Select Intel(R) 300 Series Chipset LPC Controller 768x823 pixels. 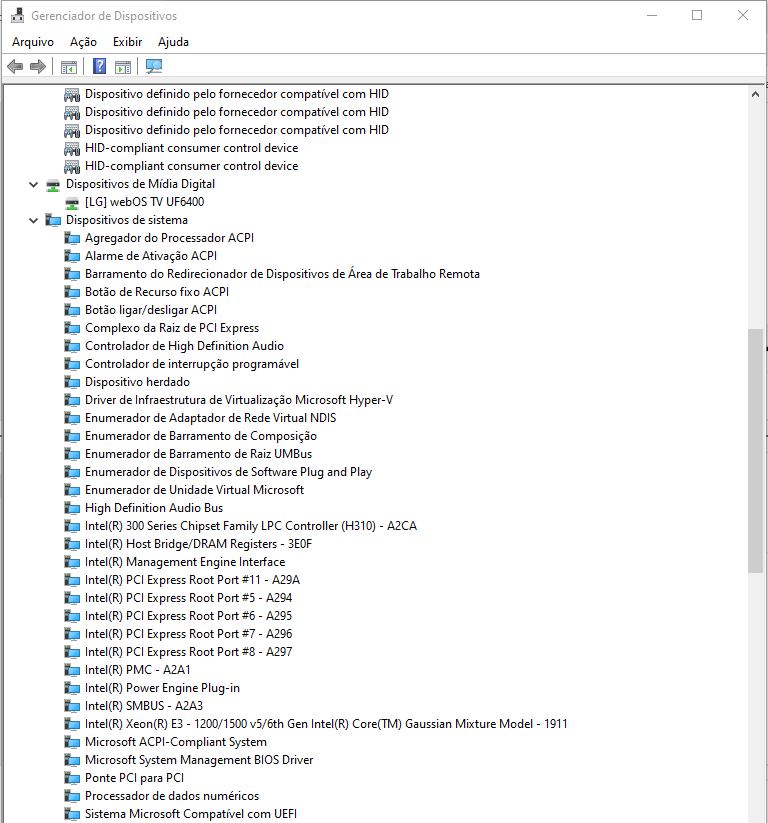pyautogui.click(x=251, y=526)
